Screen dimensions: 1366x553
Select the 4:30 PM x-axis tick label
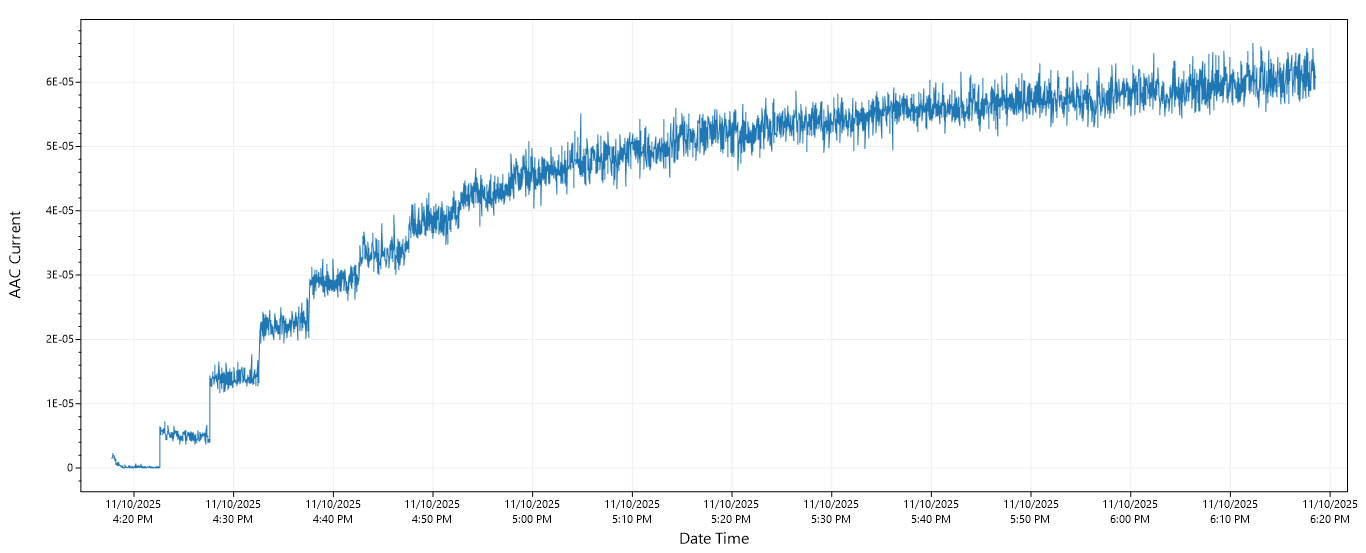tap(233, 512)
